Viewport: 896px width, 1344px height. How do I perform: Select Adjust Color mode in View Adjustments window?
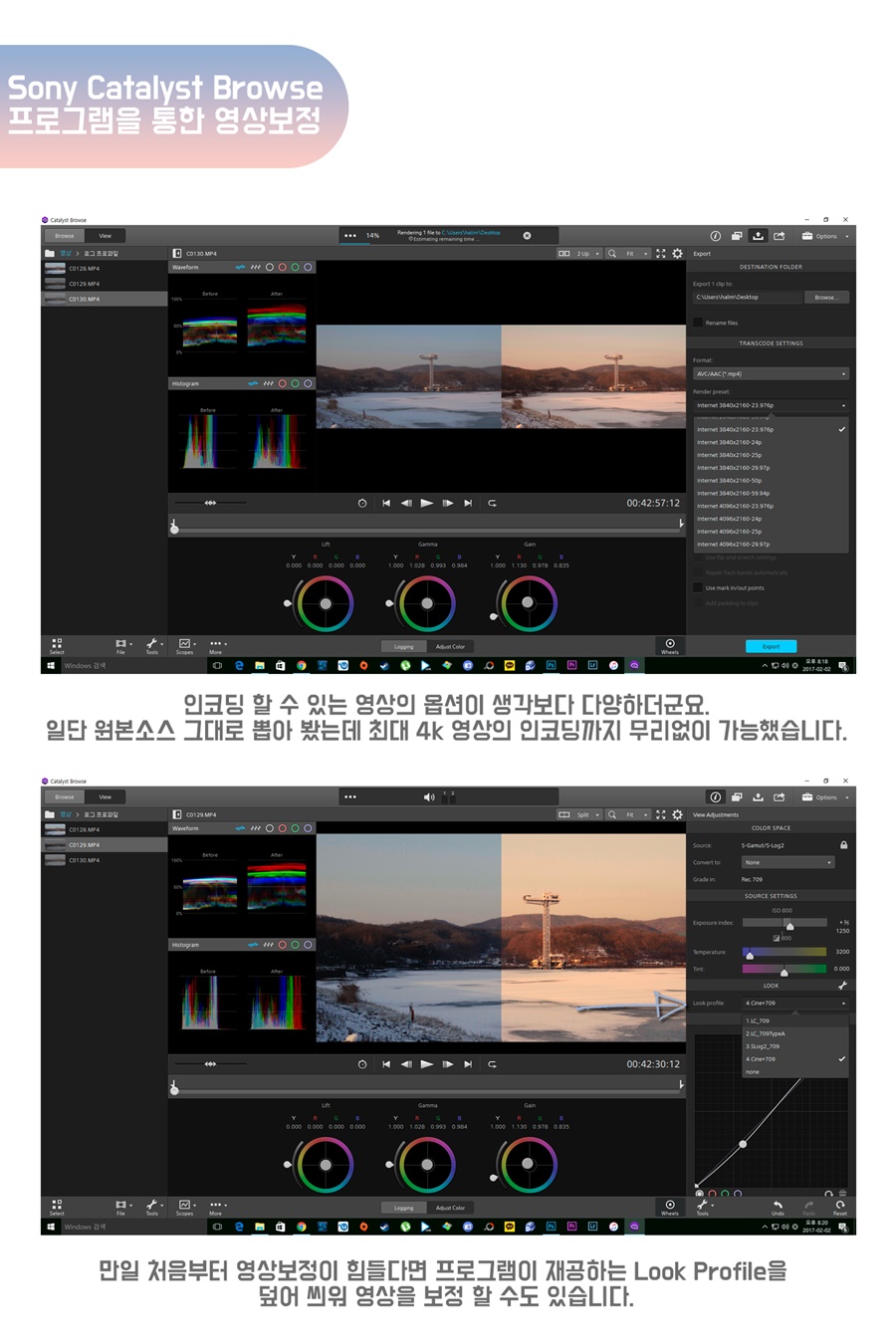[x=450, y=1208]
